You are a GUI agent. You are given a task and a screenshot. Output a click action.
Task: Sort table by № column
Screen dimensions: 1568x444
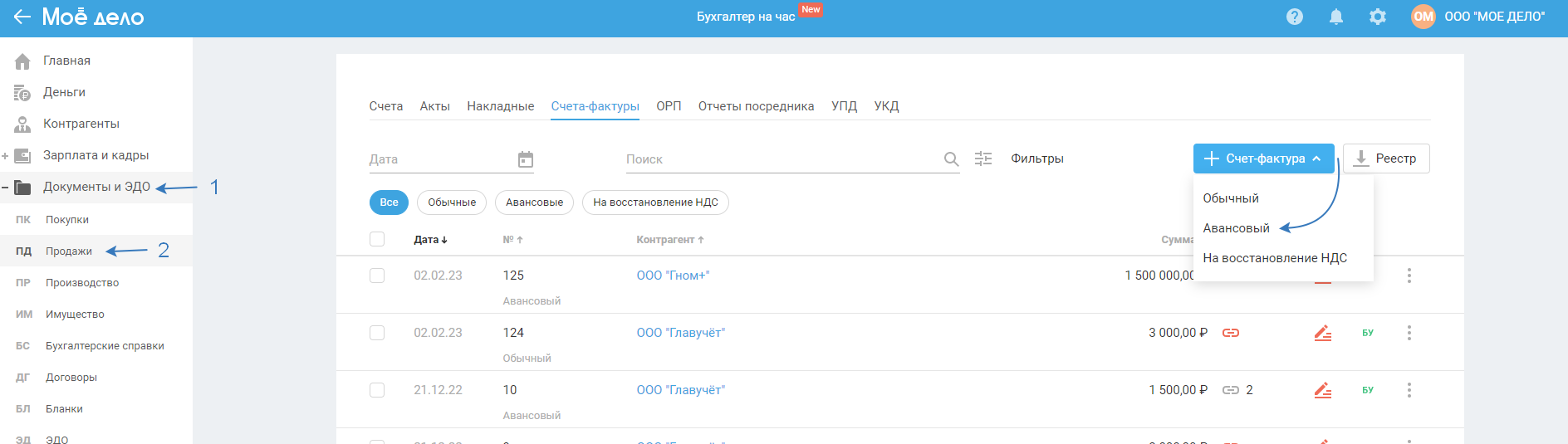[x=512, y=240]
